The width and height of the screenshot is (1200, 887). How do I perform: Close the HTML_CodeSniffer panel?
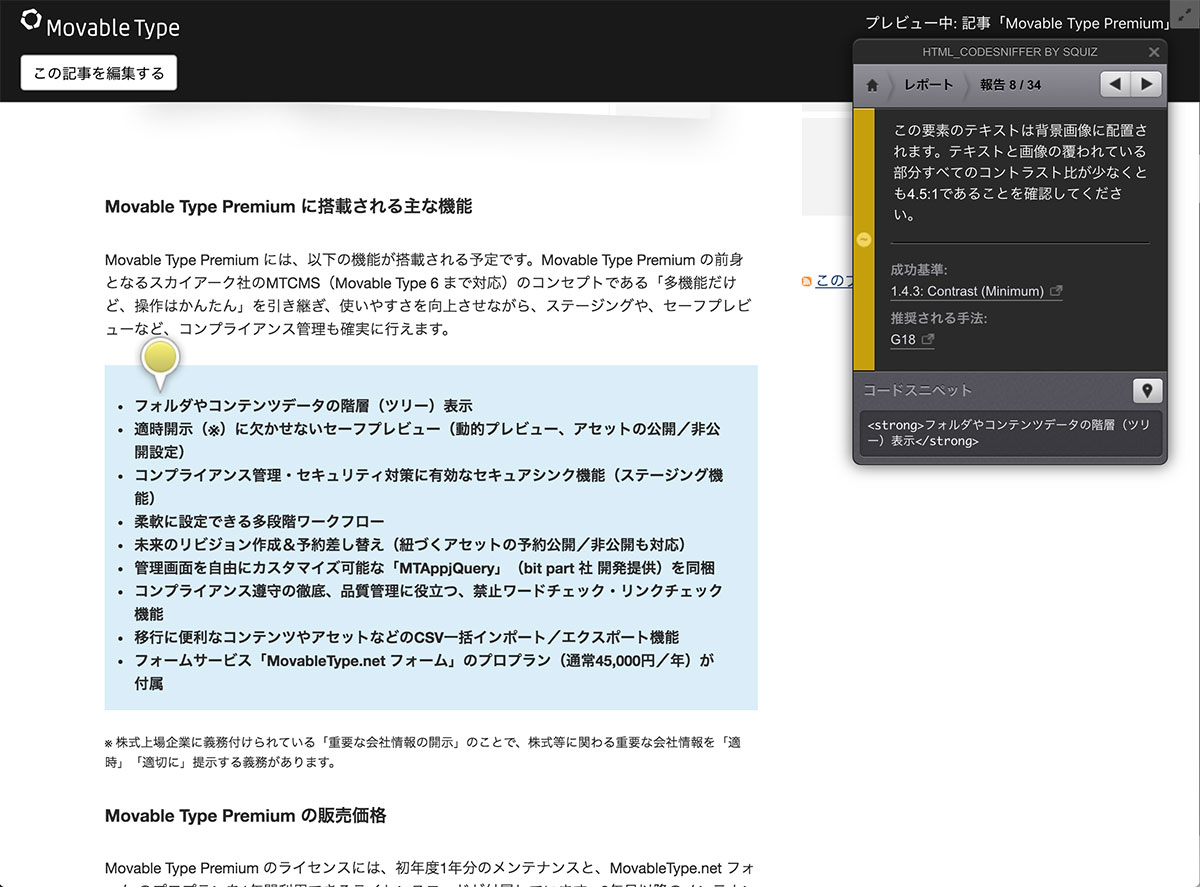(1154, 52)
